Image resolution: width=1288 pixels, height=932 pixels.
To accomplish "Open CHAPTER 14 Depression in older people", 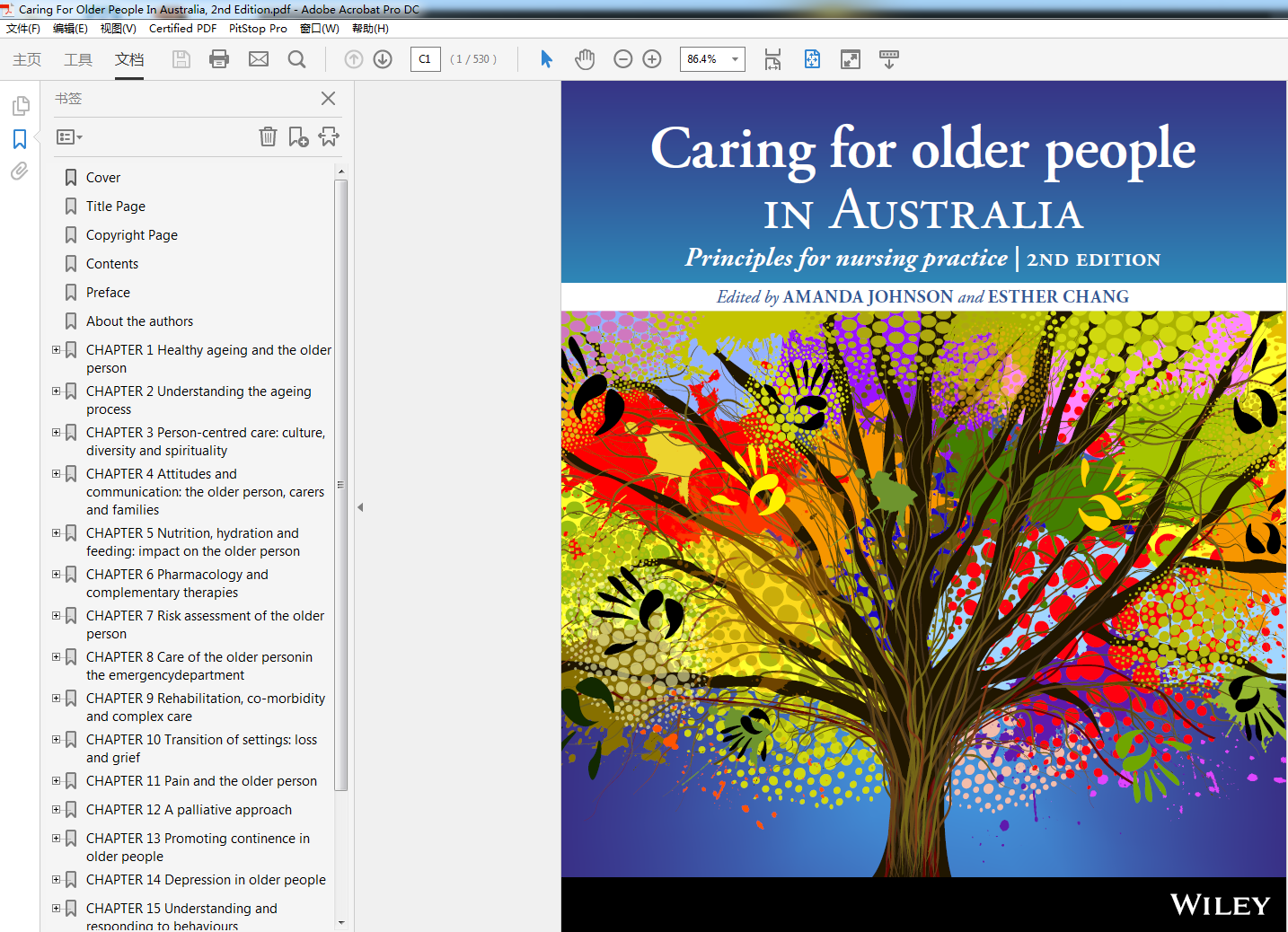I will 206,880.
